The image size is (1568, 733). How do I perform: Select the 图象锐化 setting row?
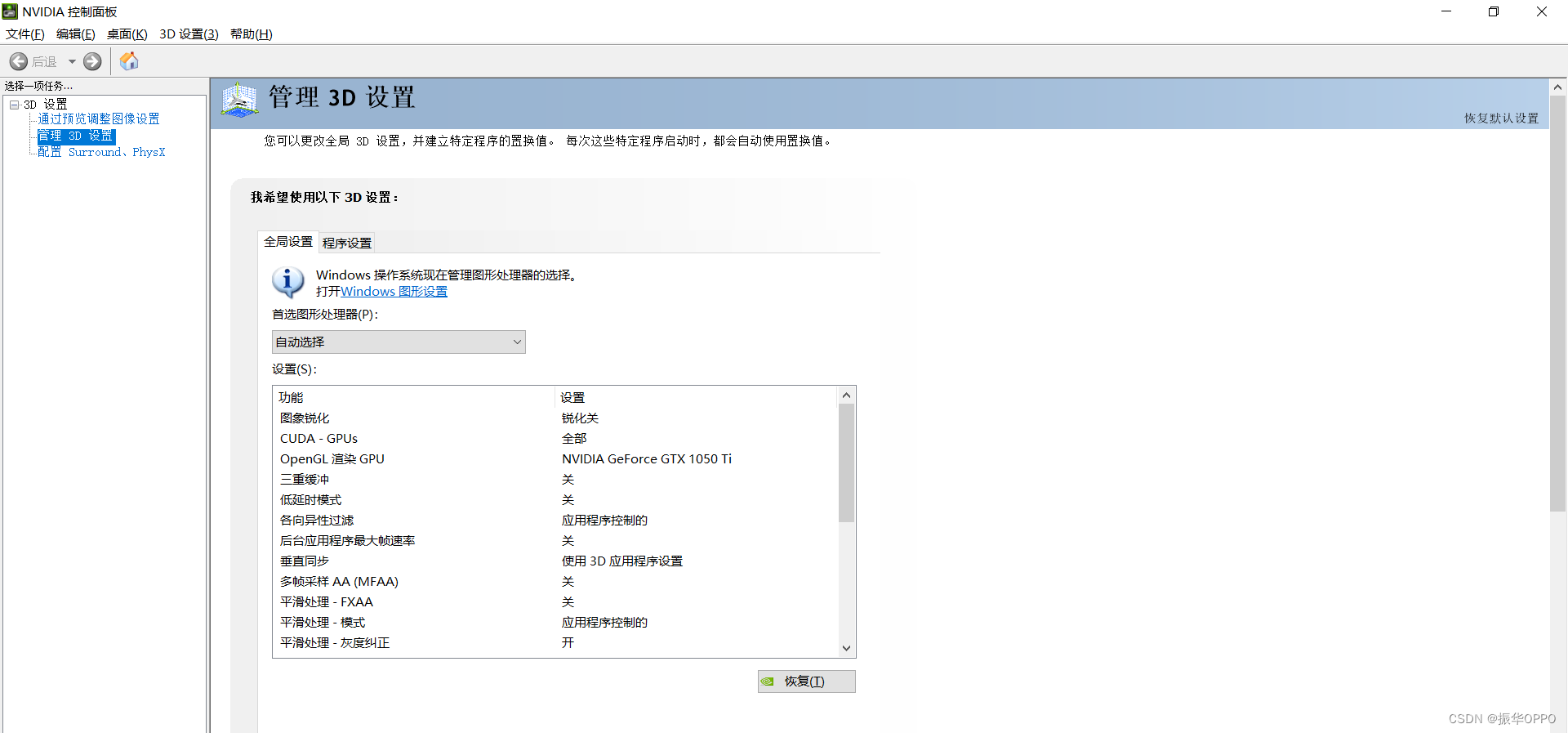[555, 418]
